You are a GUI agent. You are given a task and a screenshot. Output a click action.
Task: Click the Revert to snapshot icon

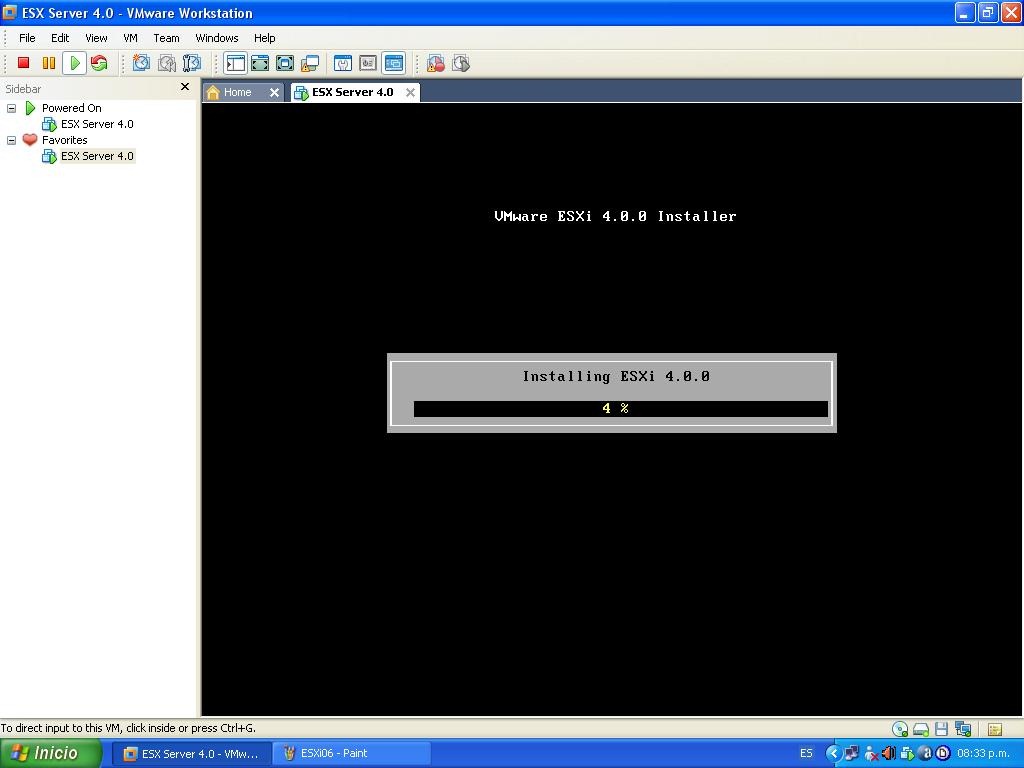tap(167, 63)
